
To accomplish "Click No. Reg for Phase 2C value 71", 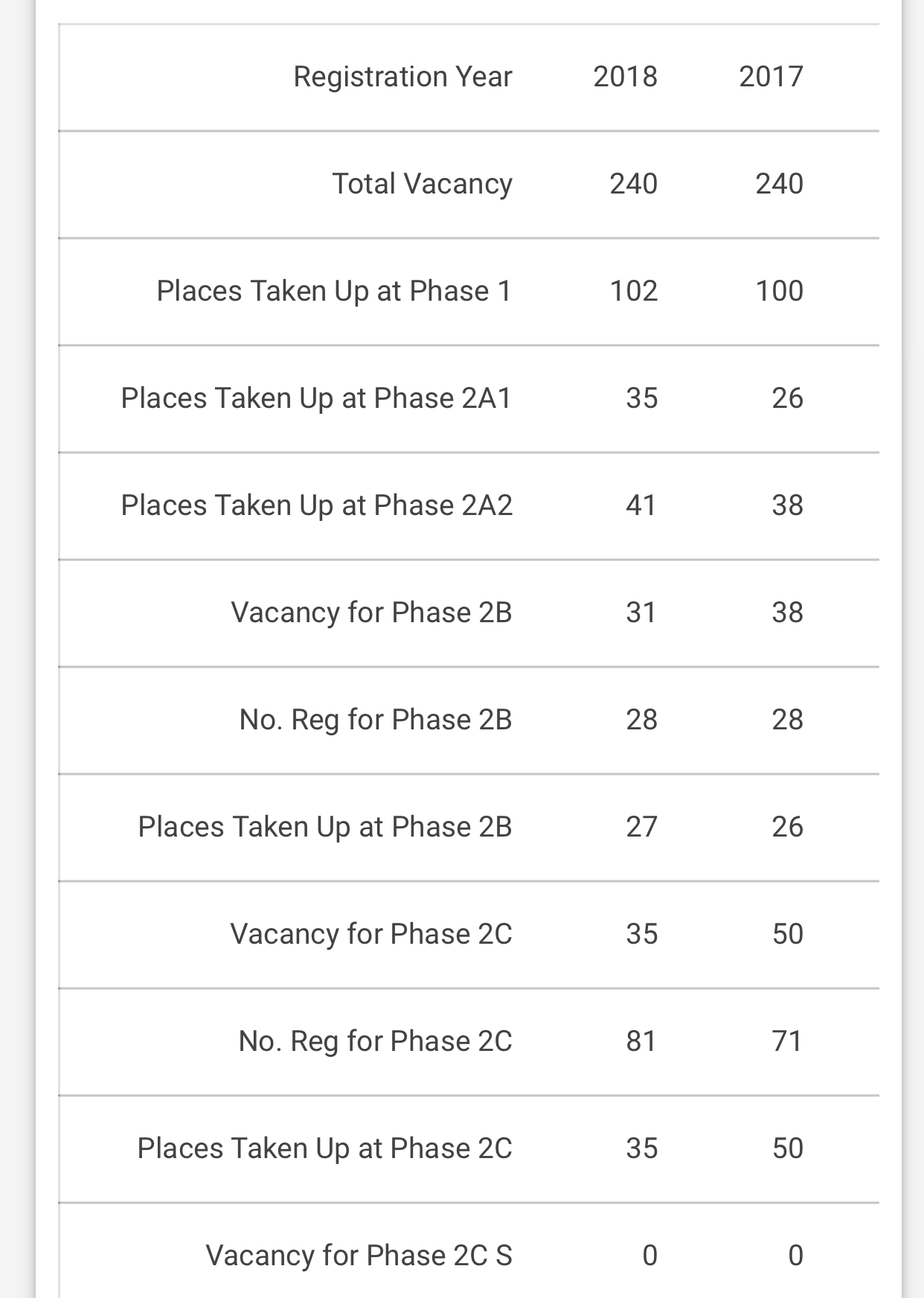I will [x=787, y=1041].
